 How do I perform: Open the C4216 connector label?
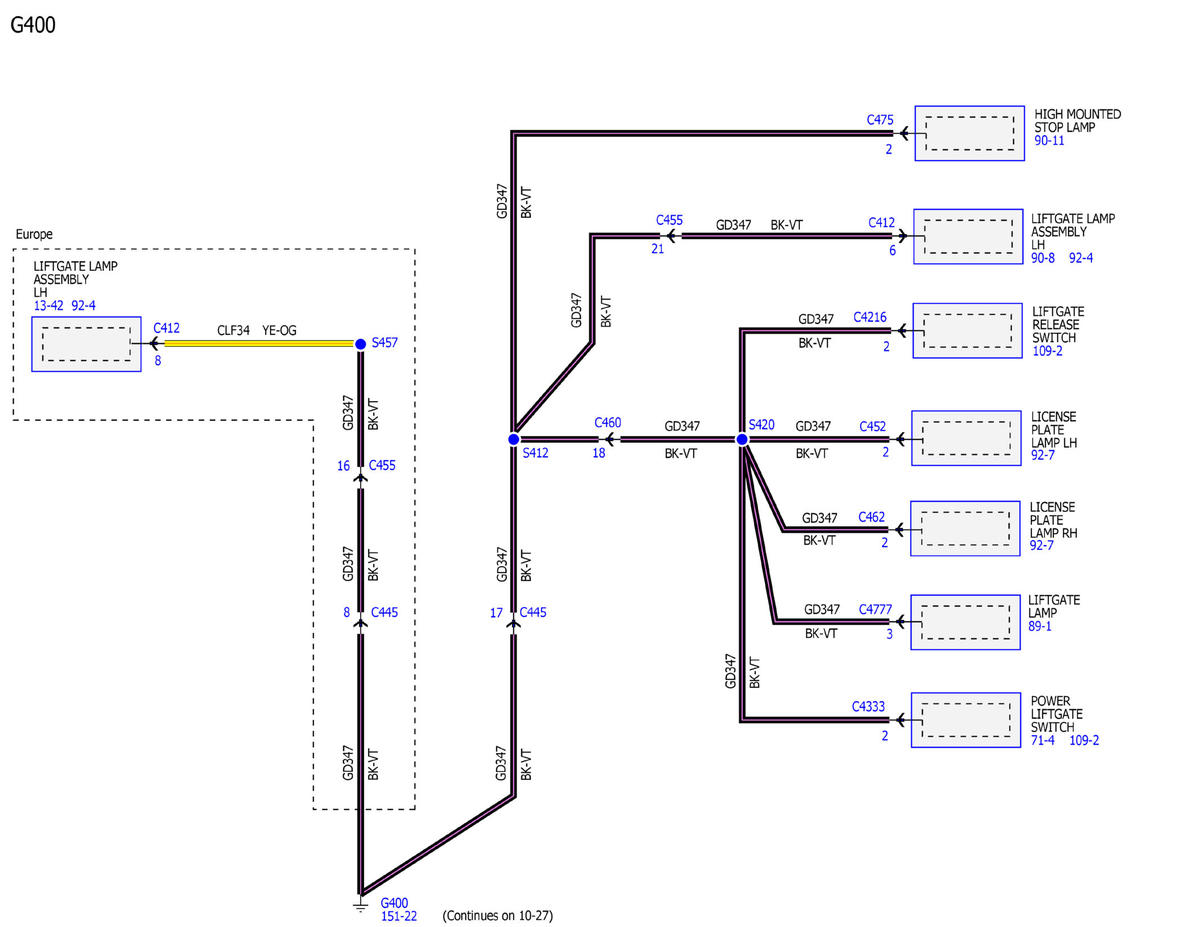(870, 317)
